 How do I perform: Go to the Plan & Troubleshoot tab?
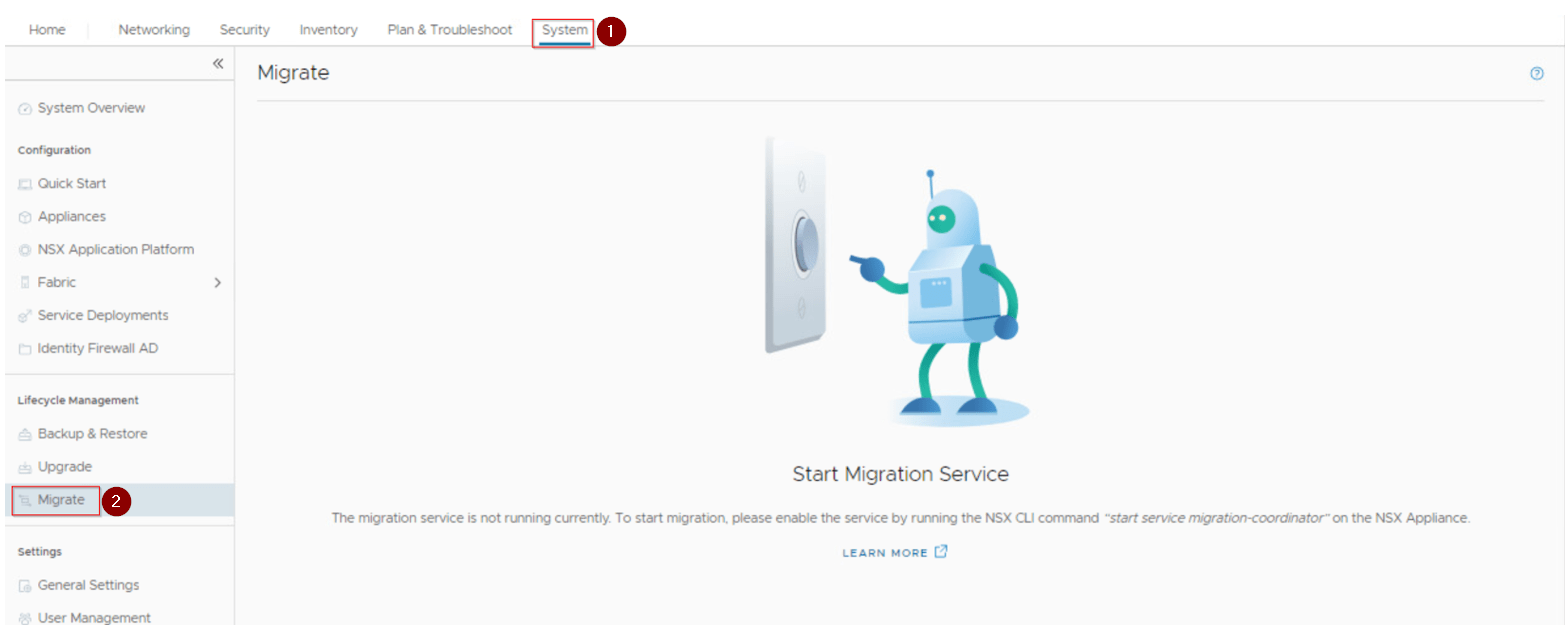449,30
